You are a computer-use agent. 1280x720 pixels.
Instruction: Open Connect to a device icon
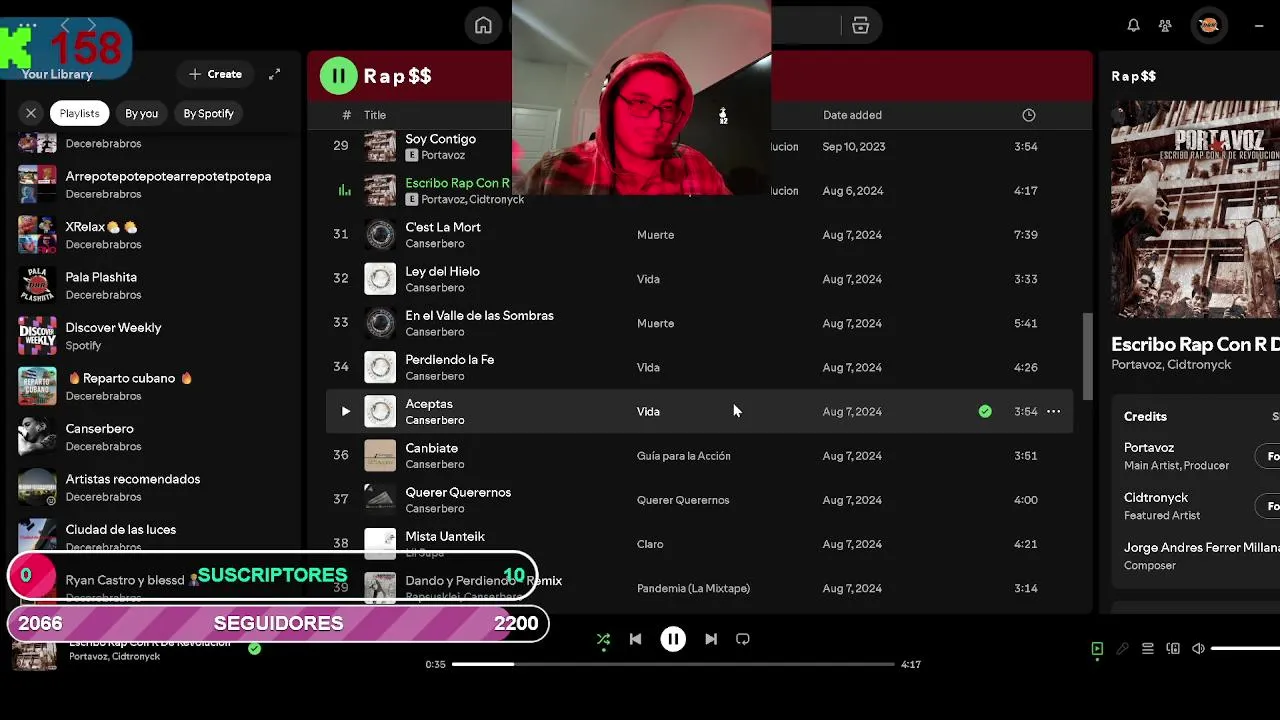point(1173,649)
